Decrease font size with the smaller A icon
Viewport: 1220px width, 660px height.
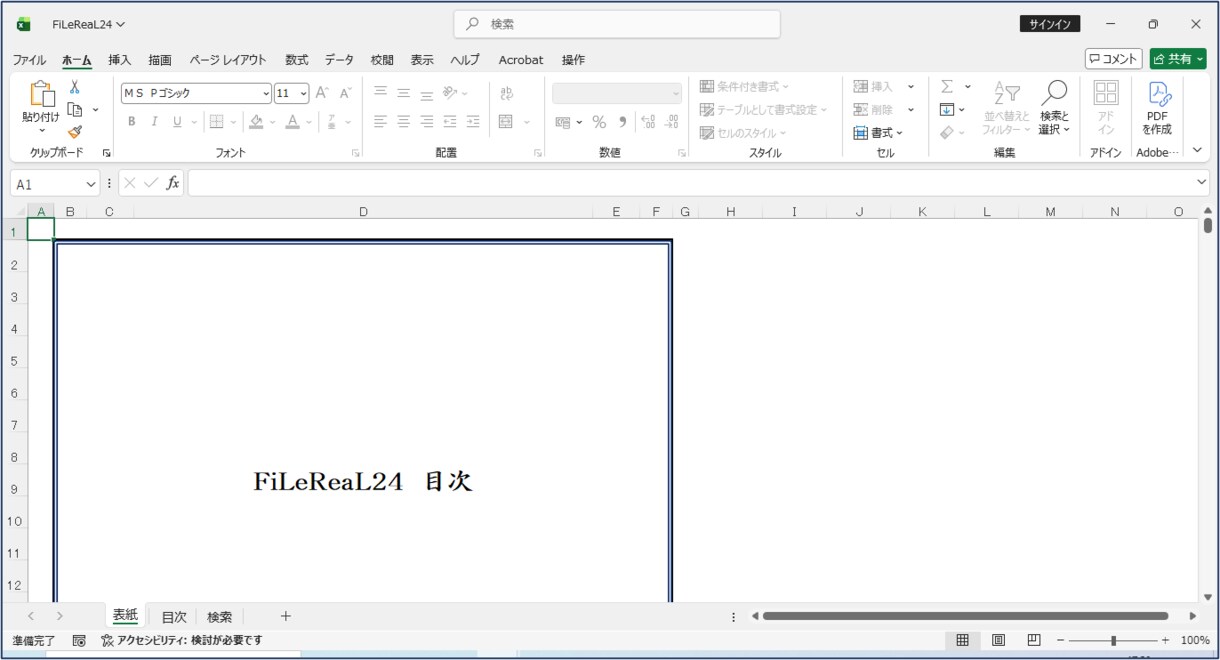point(346,93)
